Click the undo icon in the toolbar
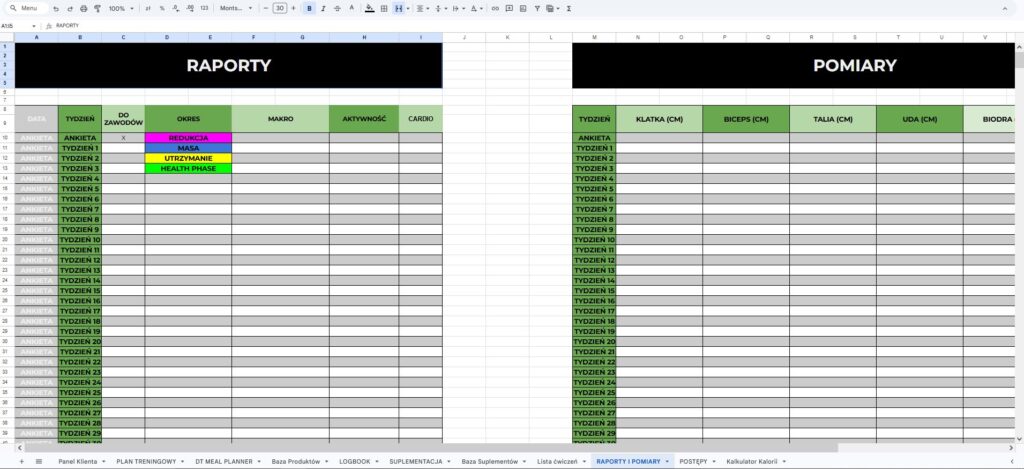 (56, 8)
